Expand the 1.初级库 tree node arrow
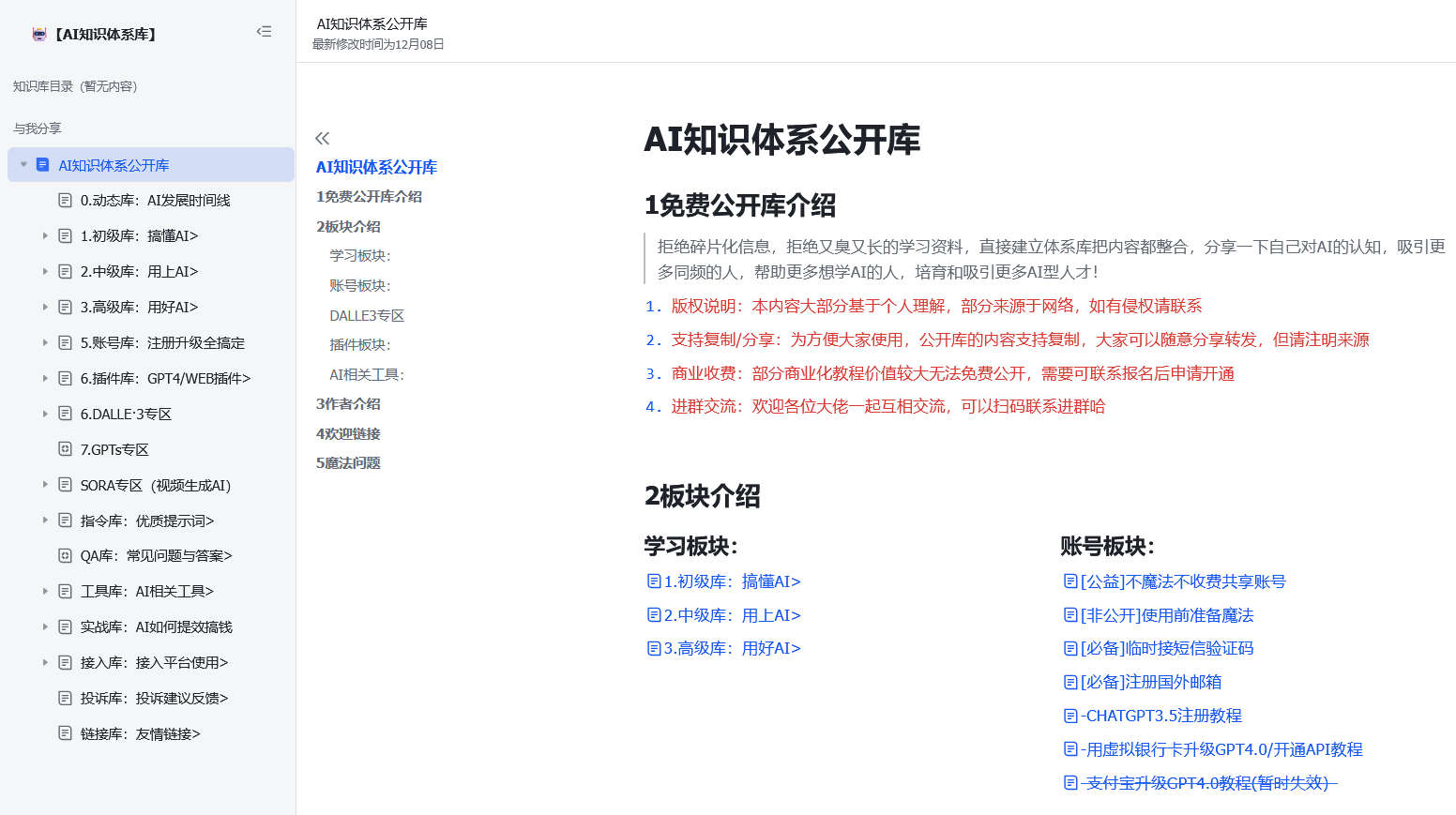The width and height of the screenshot is (1456, 815). click(x=44, y=236)
